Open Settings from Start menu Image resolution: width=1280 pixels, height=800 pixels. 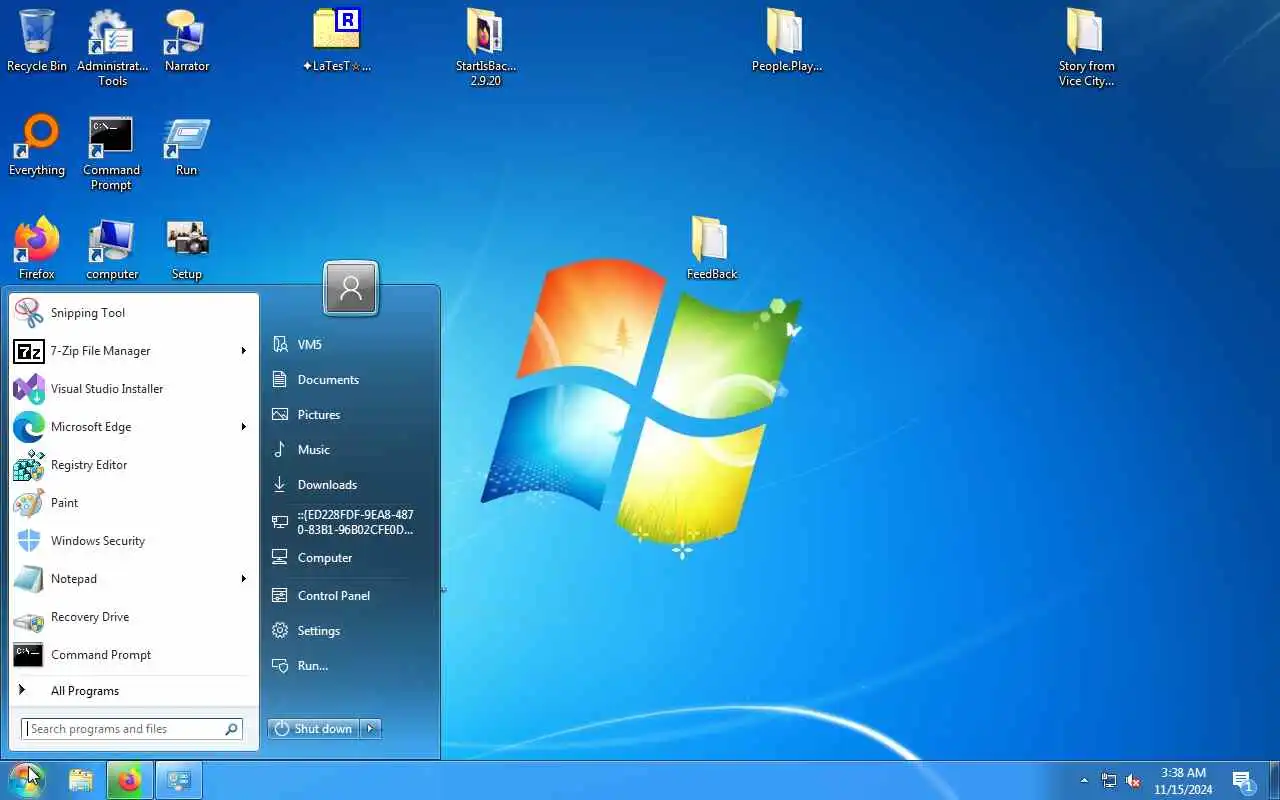click(350, 631)
